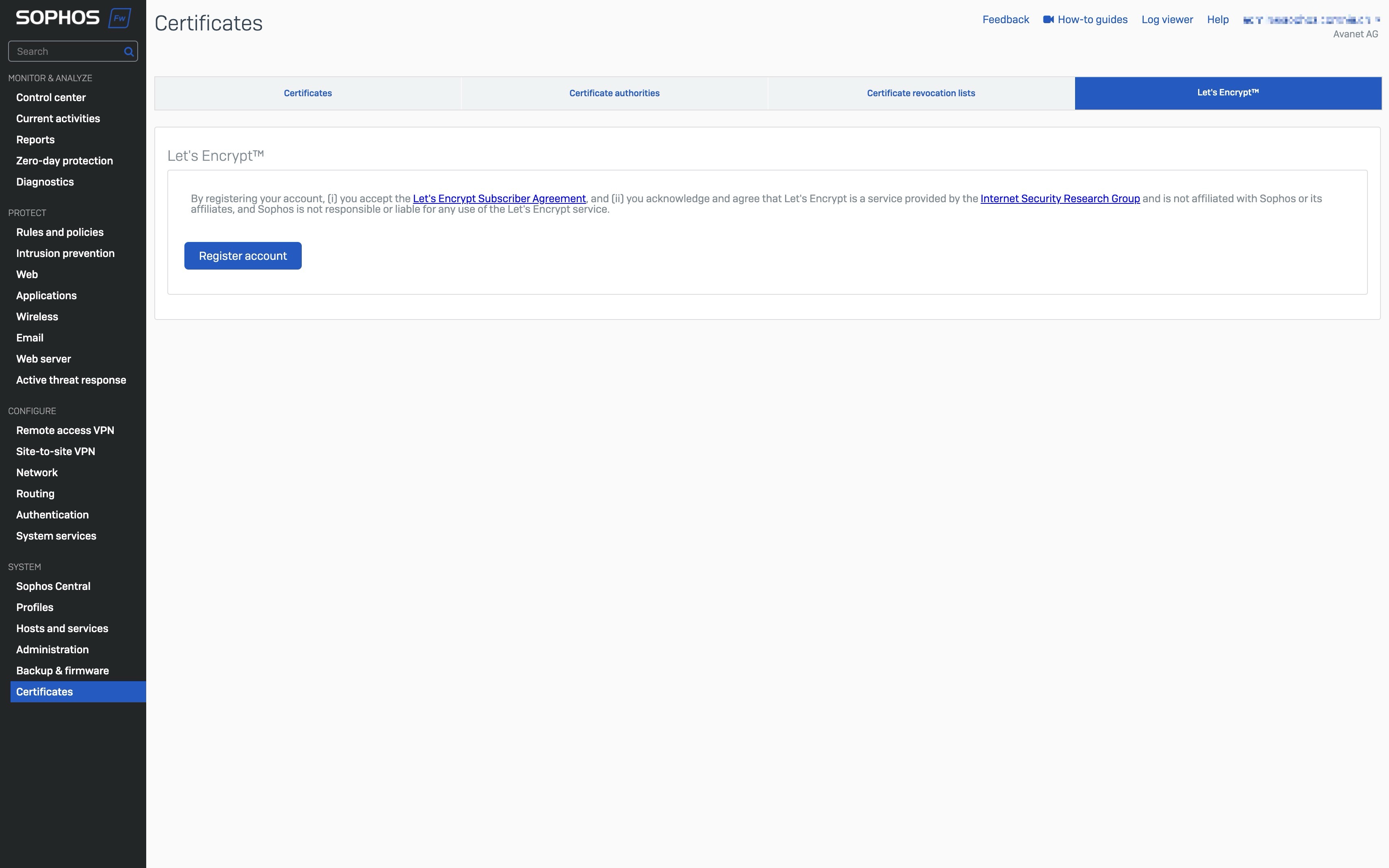Open Certificate revocation lists tab
1389x868 pixels.
point(921,93)
